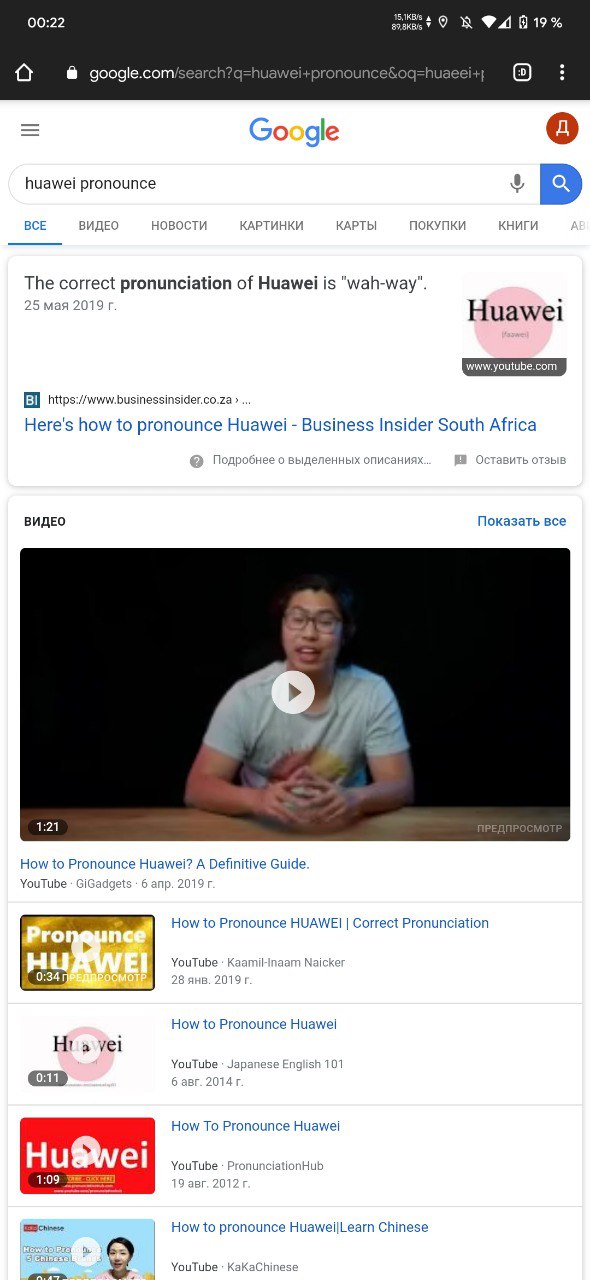This screenshot has height=1280, width=590.
Task: Switch to the ВИДЕО tab
Action: (x=99, y=226)
